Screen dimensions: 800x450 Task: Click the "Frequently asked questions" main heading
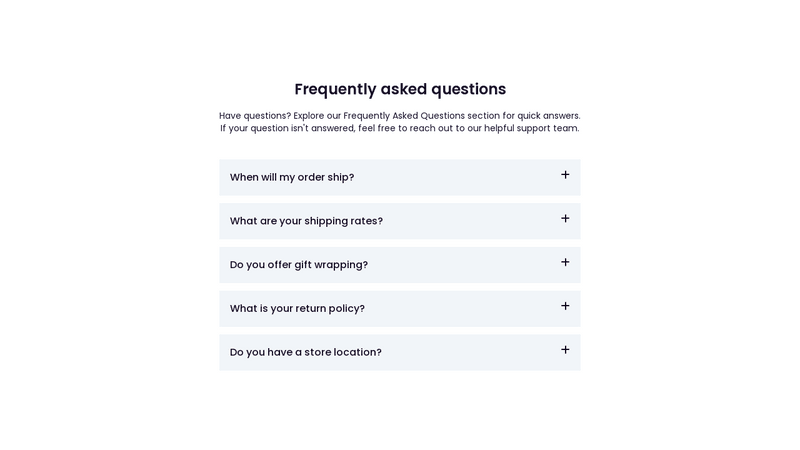click(400, 89)
